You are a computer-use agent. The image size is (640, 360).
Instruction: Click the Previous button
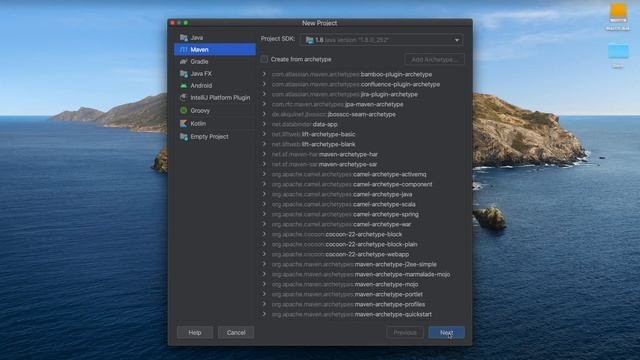[404, 333]
